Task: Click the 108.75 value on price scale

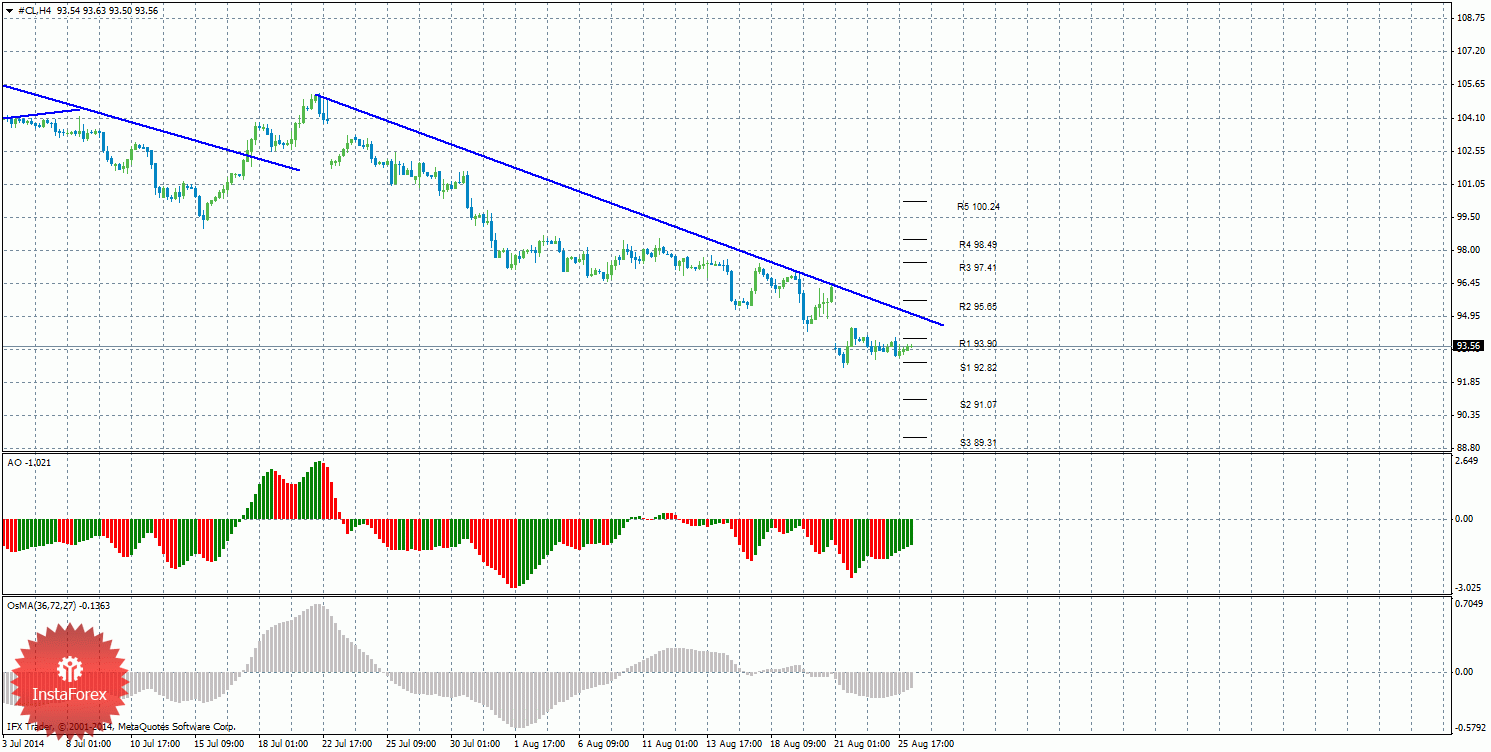Action: (1469, 18)
